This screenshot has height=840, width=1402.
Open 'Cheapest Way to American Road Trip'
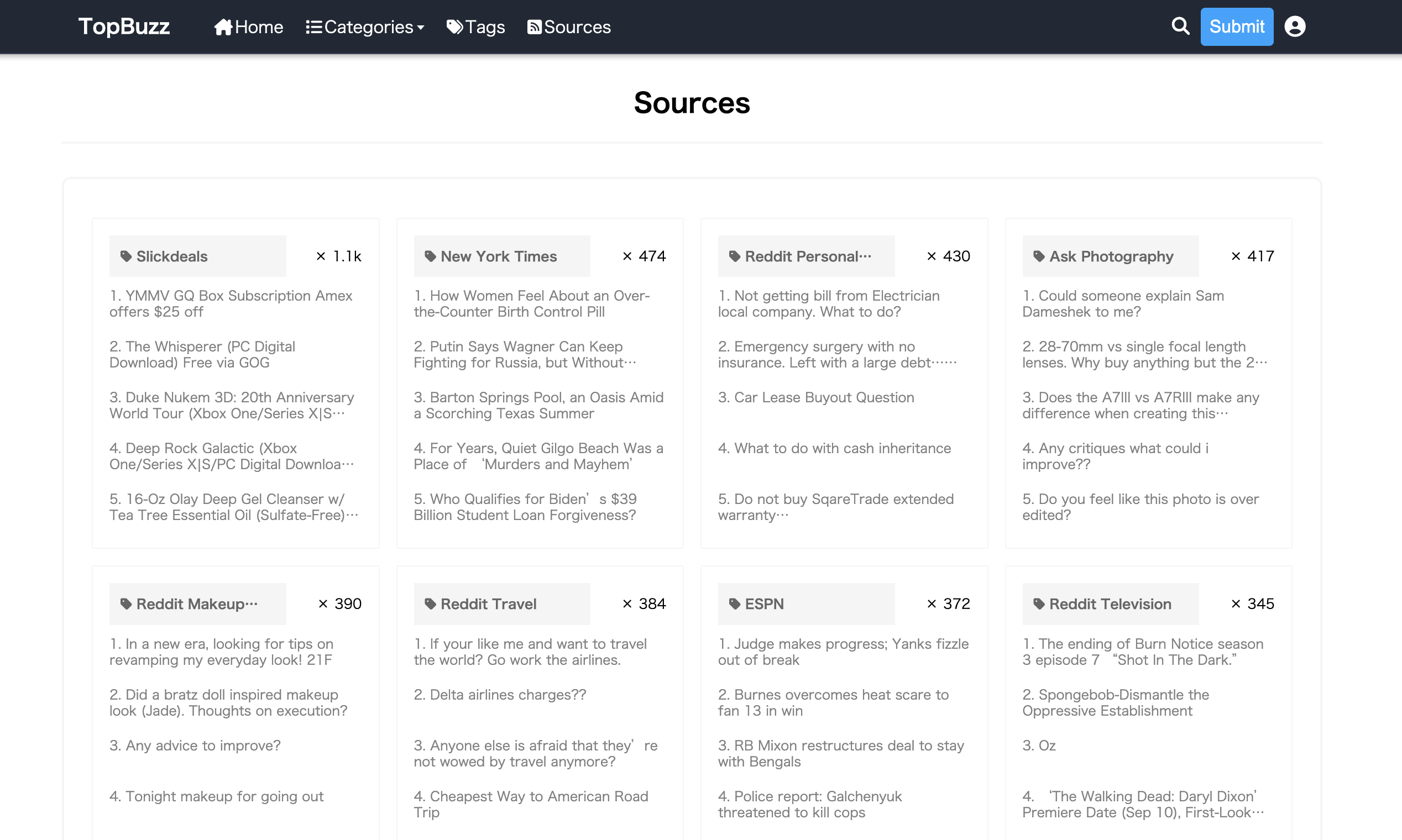coord(531,804)
